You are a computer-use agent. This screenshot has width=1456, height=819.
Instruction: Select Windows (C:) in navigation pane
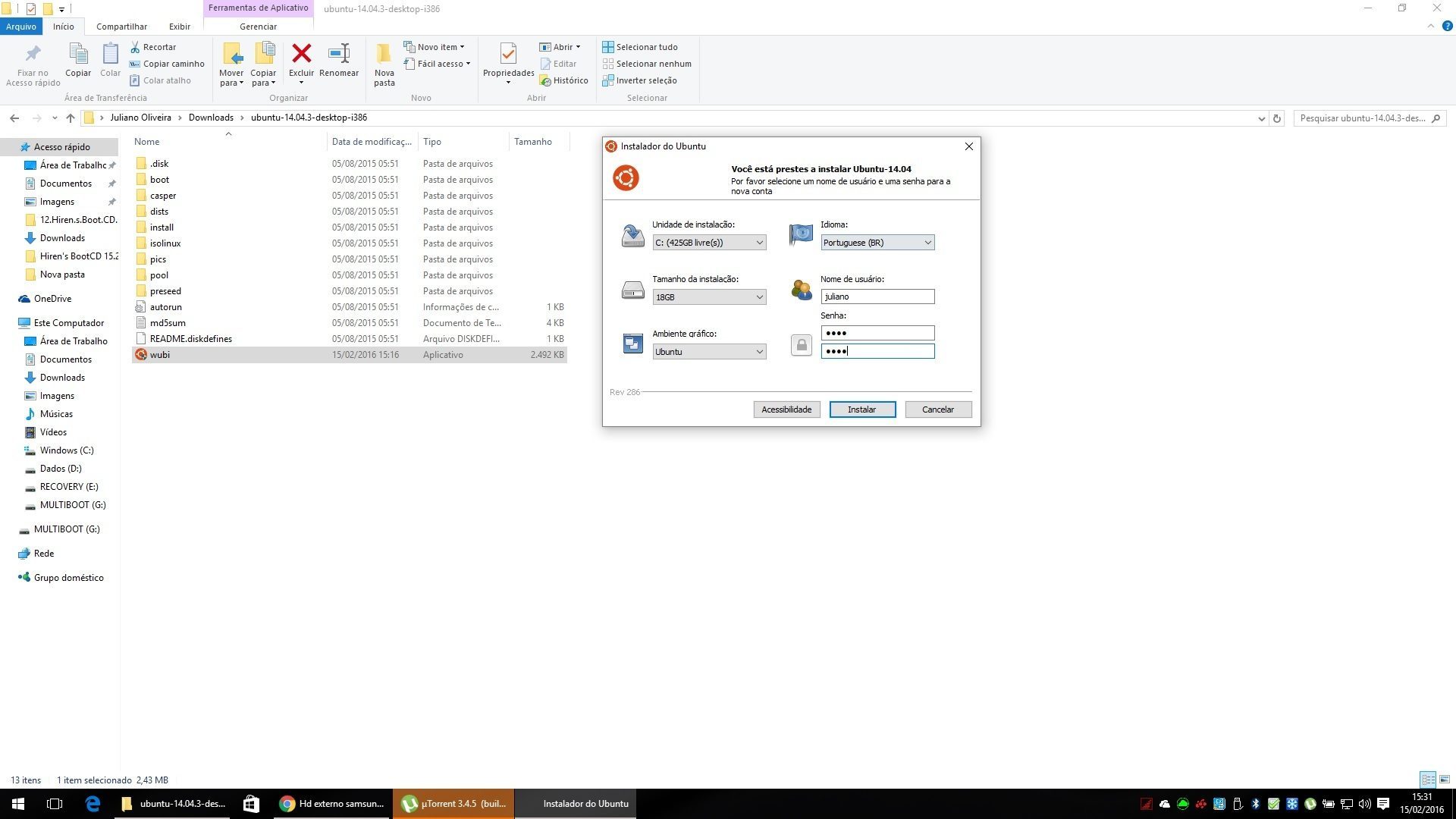(67, 450)
